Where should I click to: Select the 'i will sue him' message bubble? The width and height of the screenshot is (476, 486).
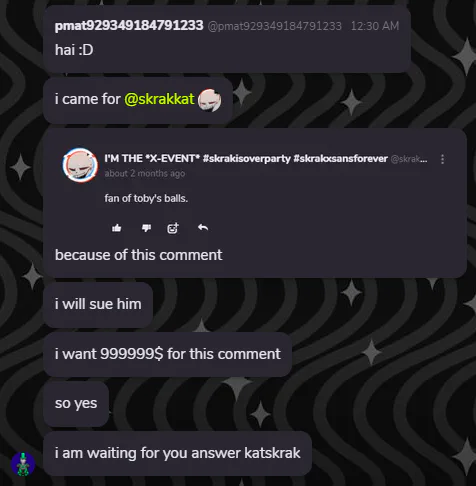pyautogui.click(x=98, y=304)
